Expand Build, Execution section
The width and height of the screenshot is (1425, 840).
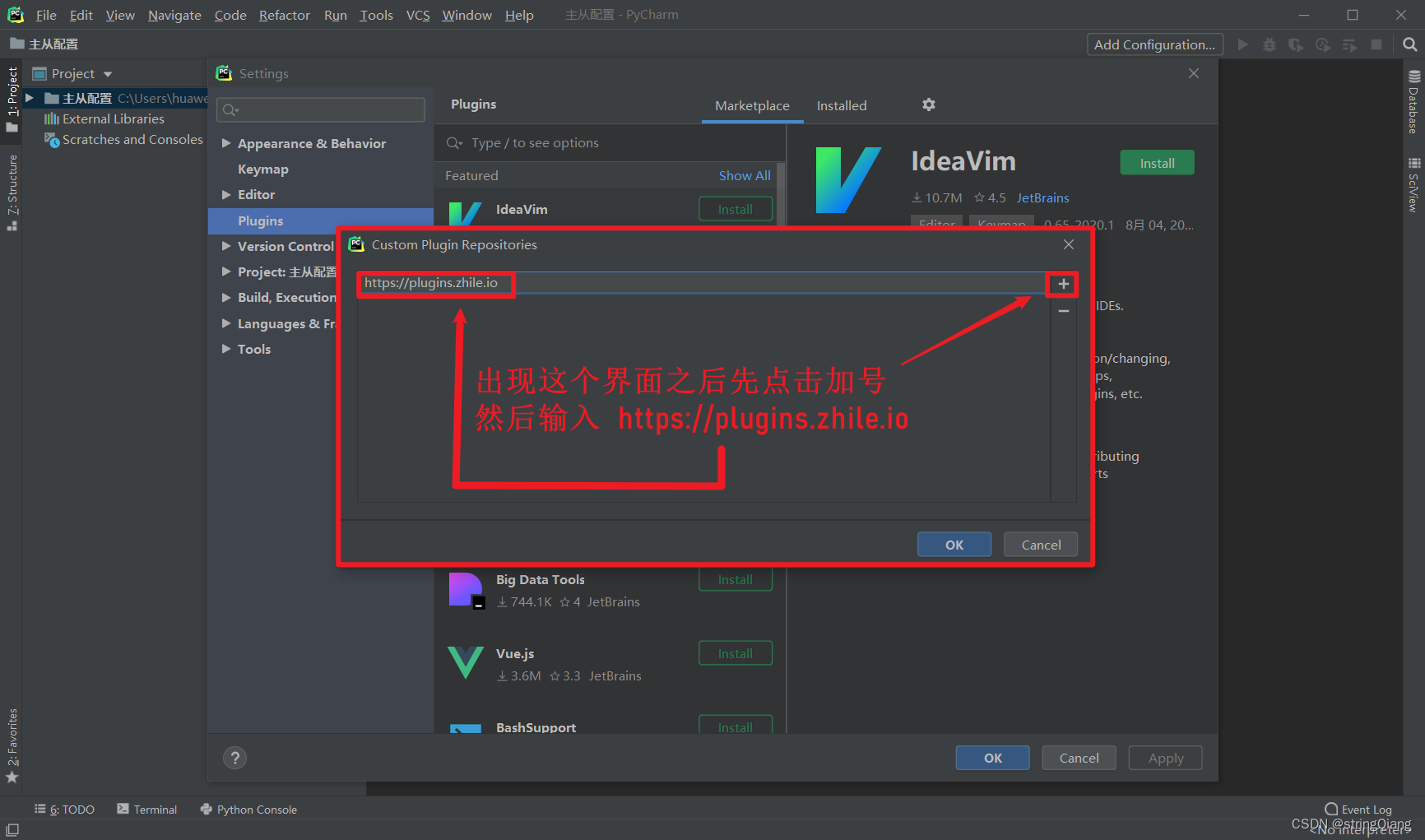(226, 297)
